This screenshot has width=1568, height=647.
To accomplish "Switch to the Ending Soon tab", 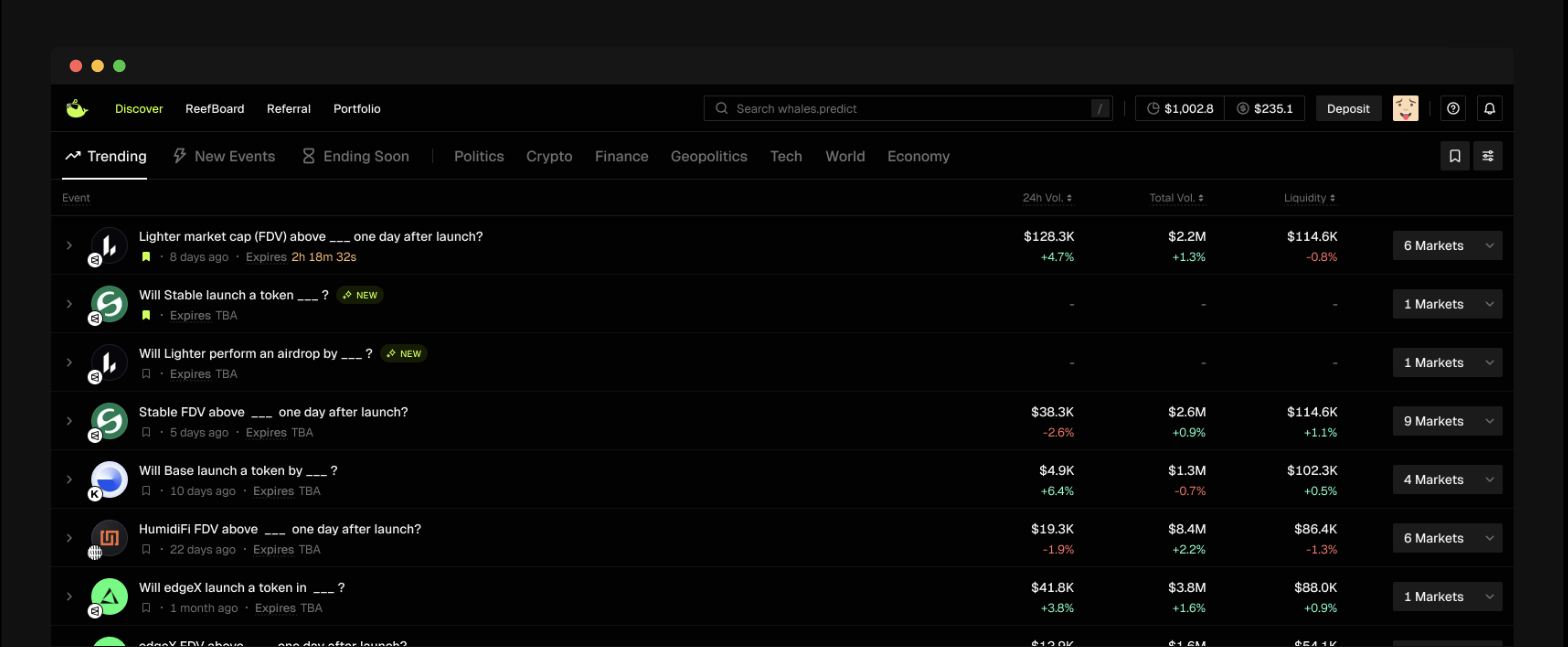I will pos(355,156).
